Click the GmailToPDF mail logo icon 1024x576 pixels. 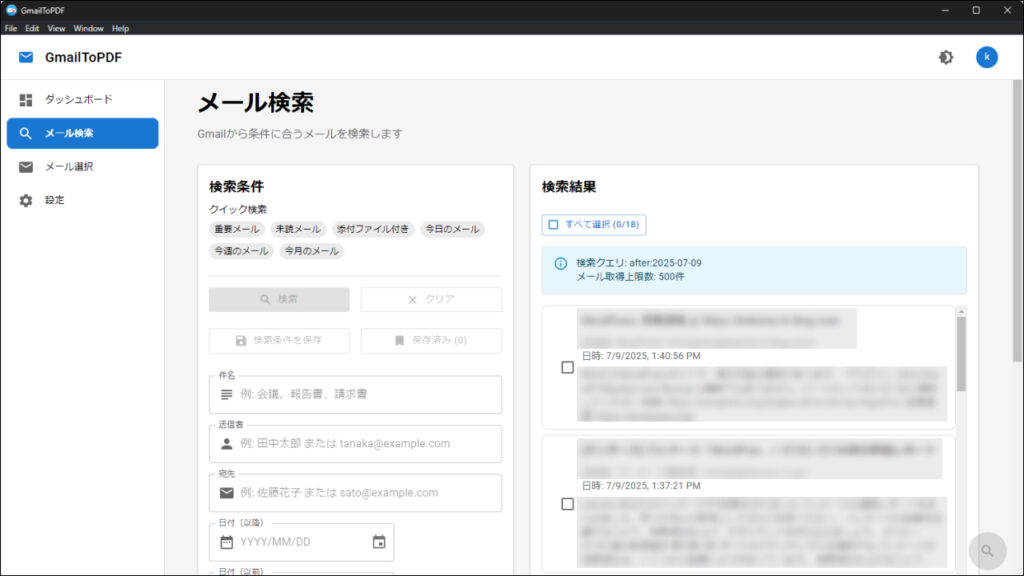point(26,57)
